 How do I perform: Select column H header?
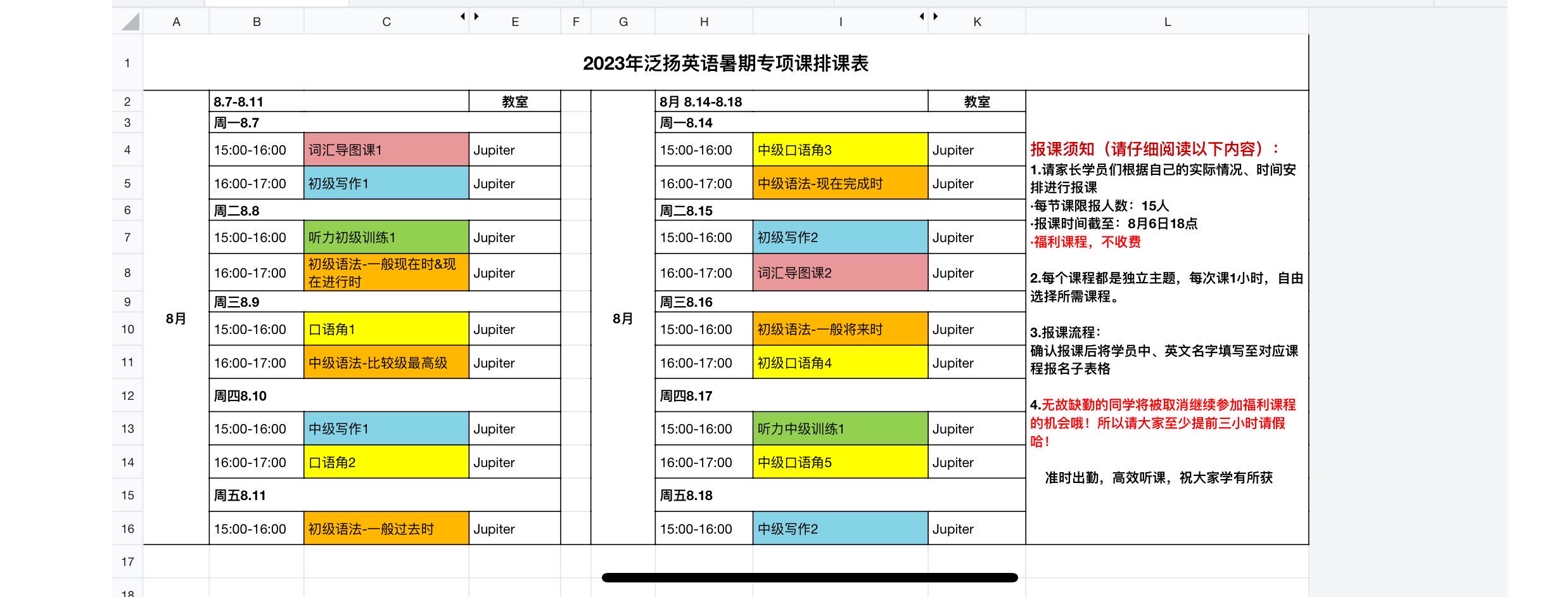704,22
